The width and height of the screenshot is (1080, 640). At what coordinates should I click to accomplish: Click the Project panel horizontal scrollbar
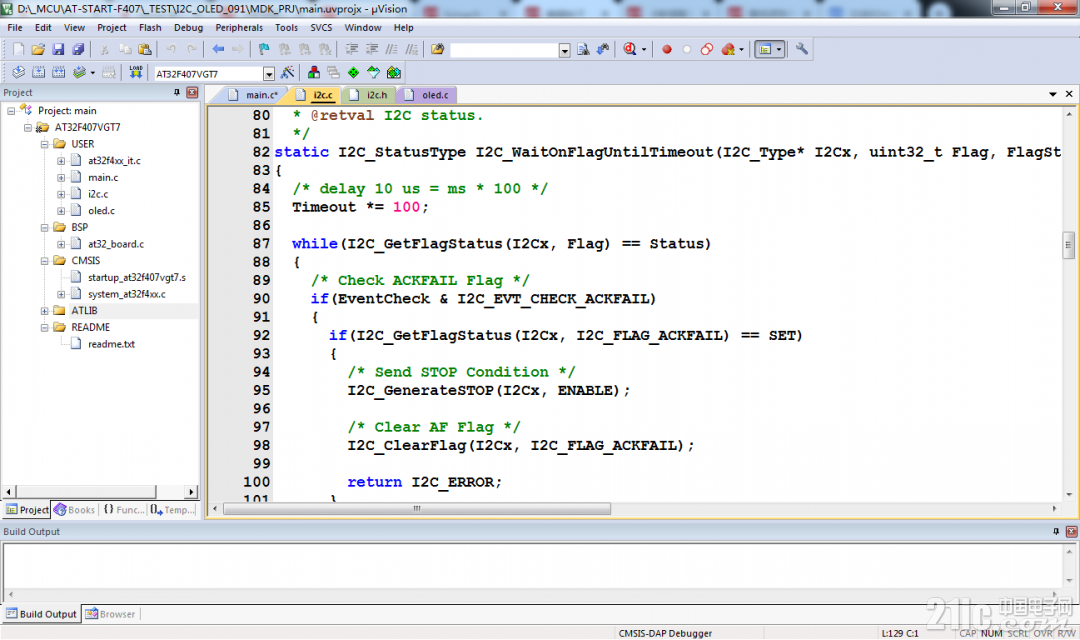click(x=85, y=491)
